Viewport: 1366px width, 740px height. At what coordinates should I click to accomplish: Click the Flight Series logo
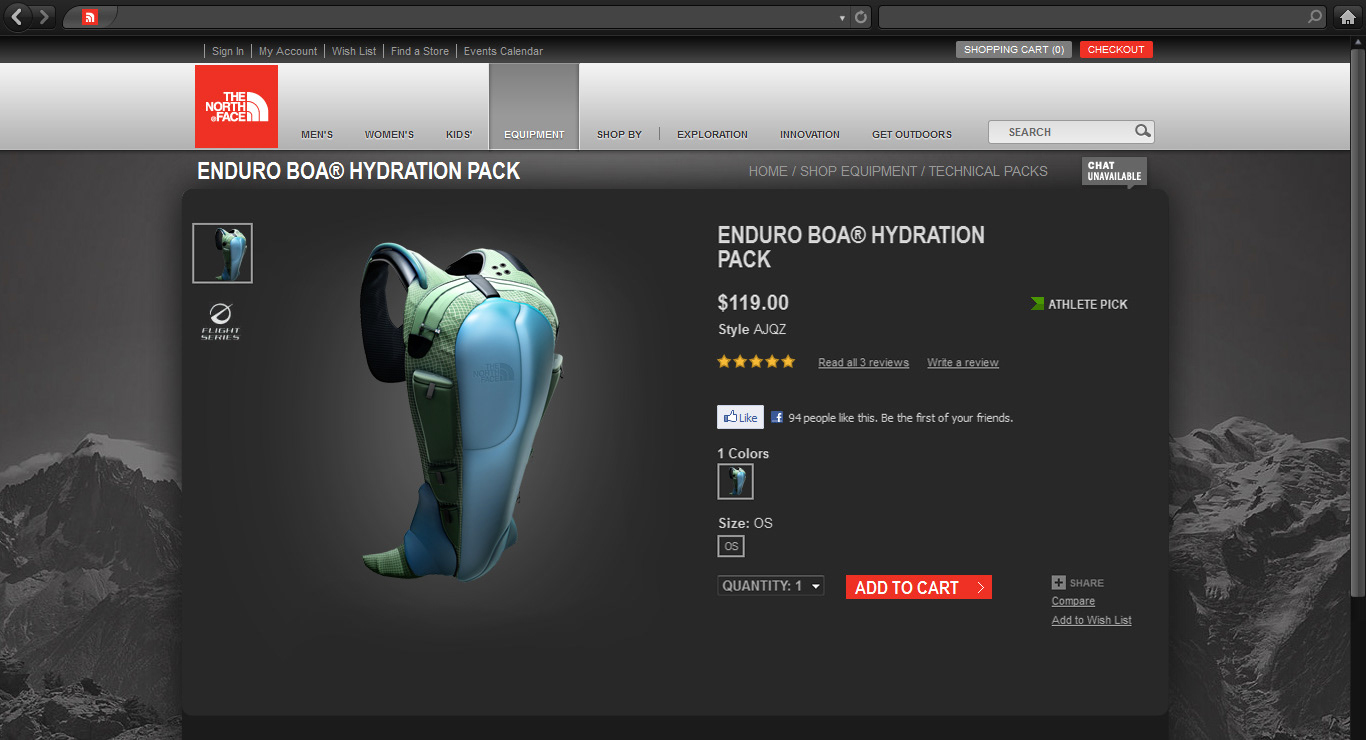[x=220, y=321]
